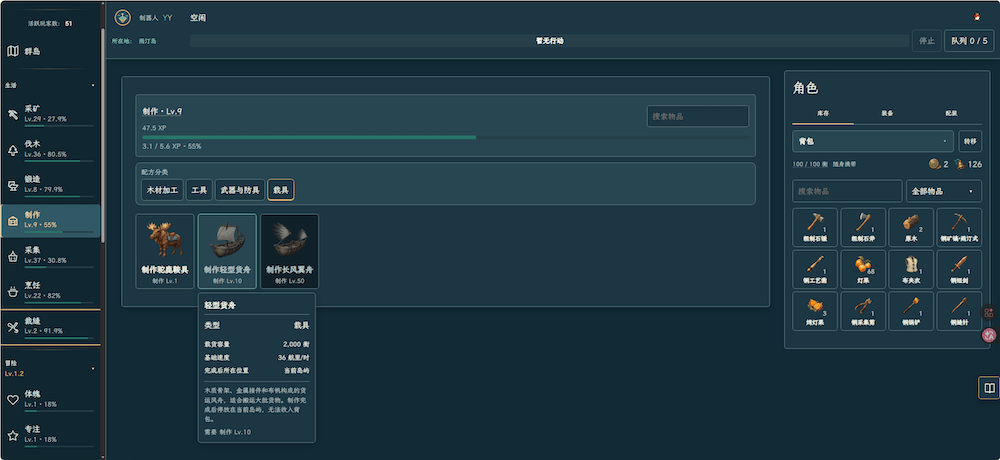Focus the inventory 搜索物品 search field

click(847, 191)
